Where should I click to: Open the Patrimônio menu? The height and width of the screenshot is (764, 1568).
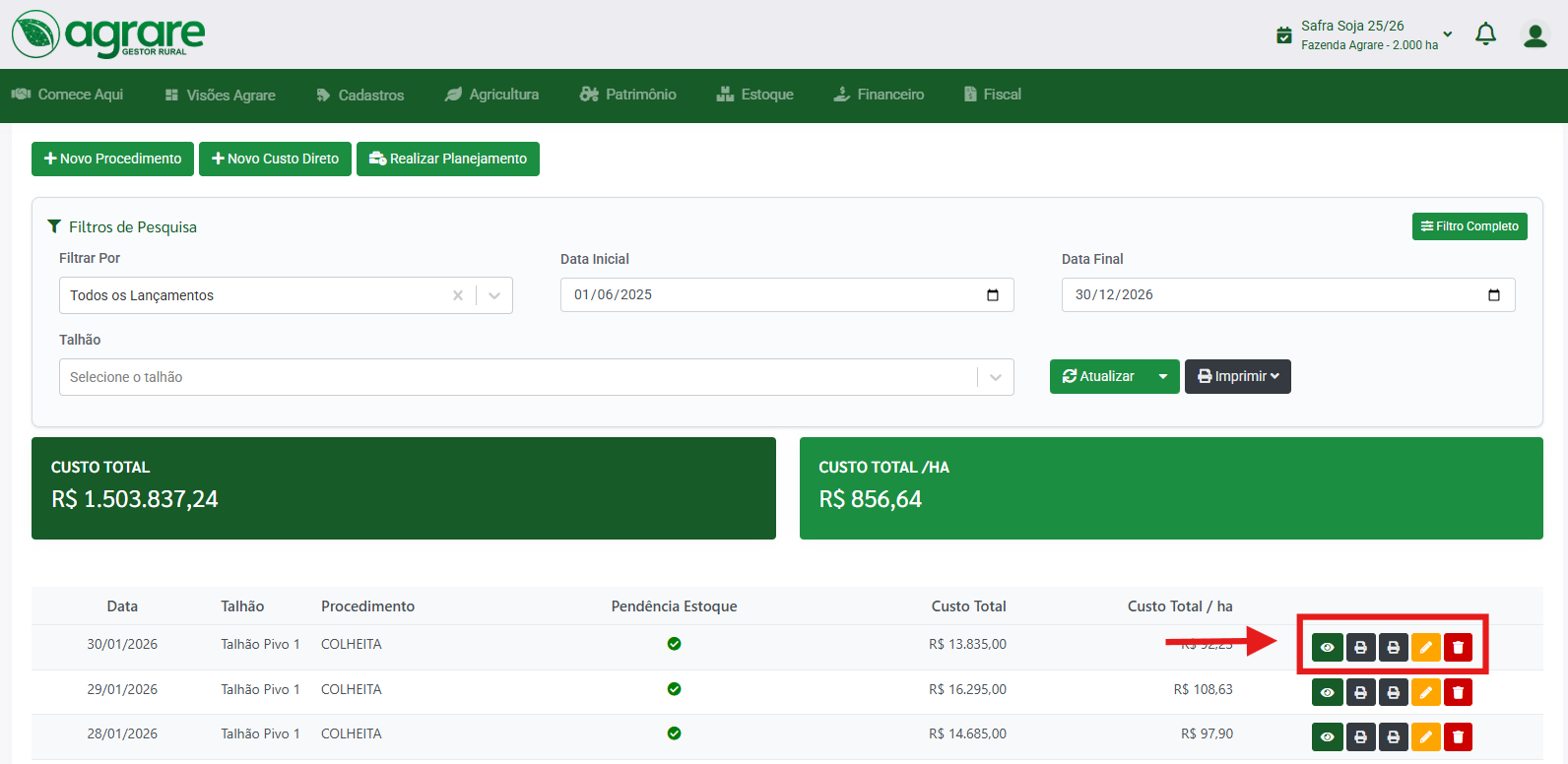click(x=627, y=95)
